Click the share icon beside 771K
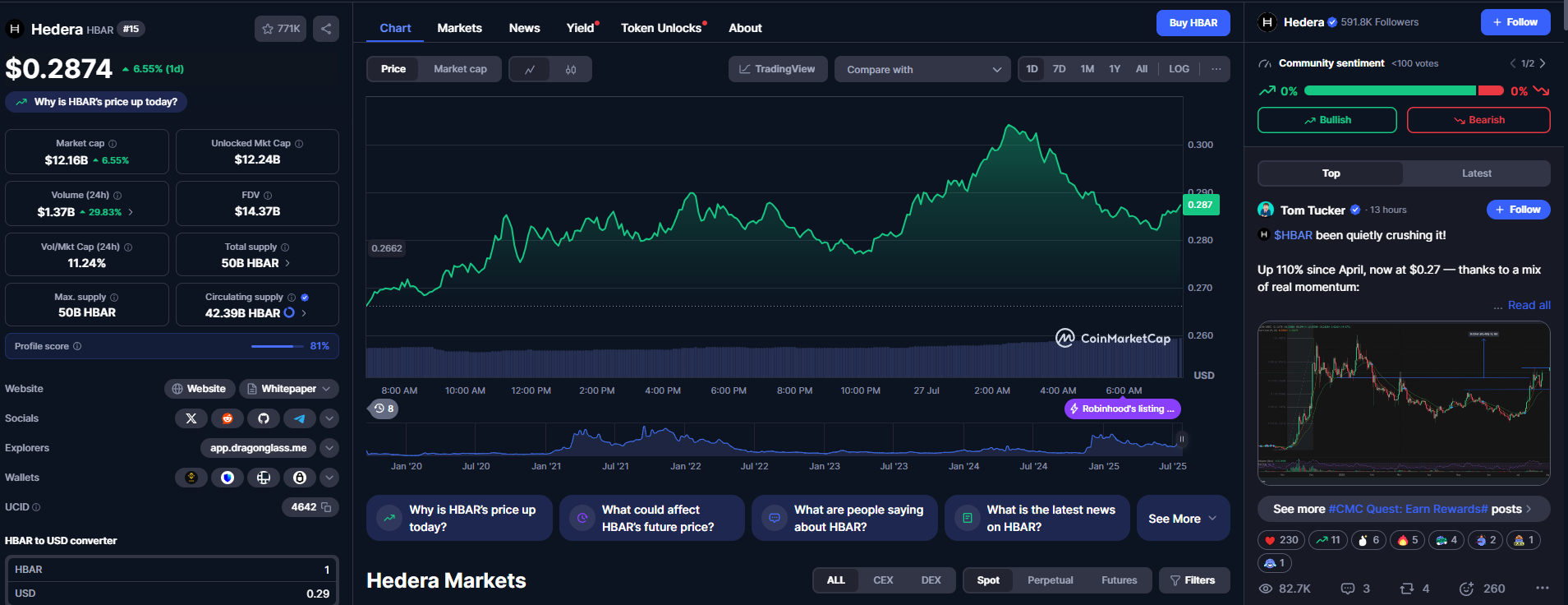Viewport: 1568px width, 605px height. click(x=326, y=29)
